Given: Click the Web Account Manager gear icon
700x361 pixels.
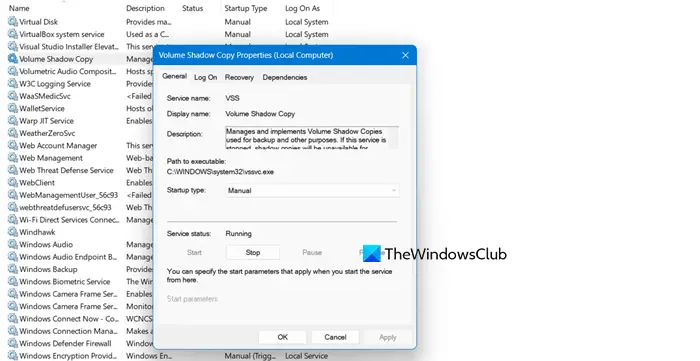Looking at the screenshot, I should 12,145.
